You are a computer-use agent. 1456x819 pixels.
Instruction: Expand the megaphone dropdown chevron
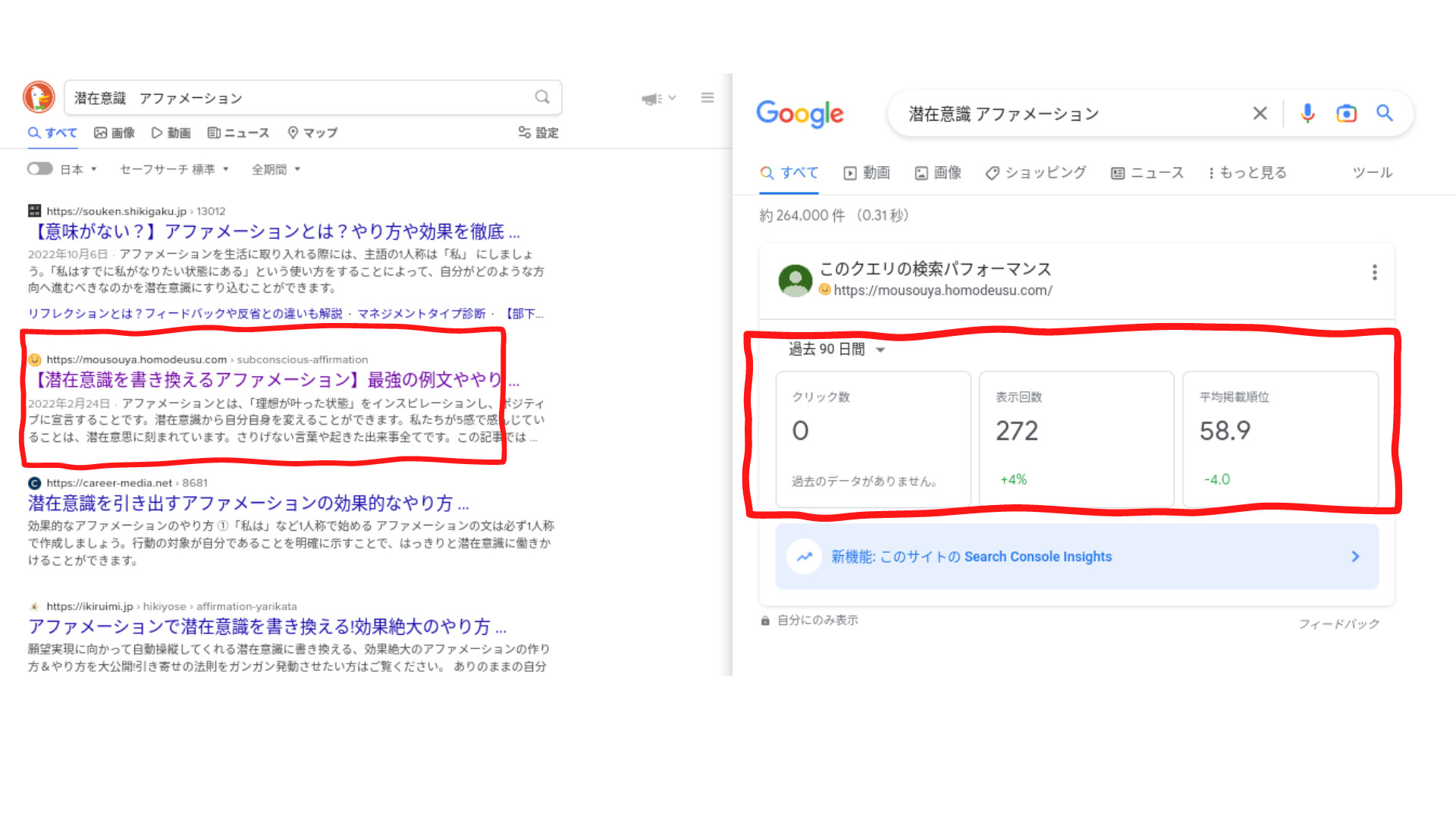(672, 98)
